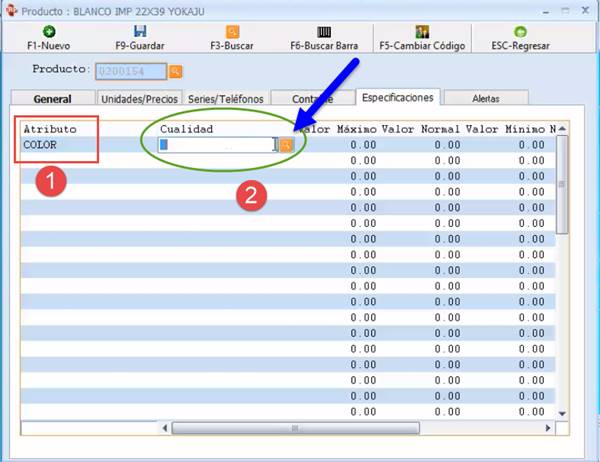Click the Especificaciones tab
This screenshot has height=462, width=600.
397,98
